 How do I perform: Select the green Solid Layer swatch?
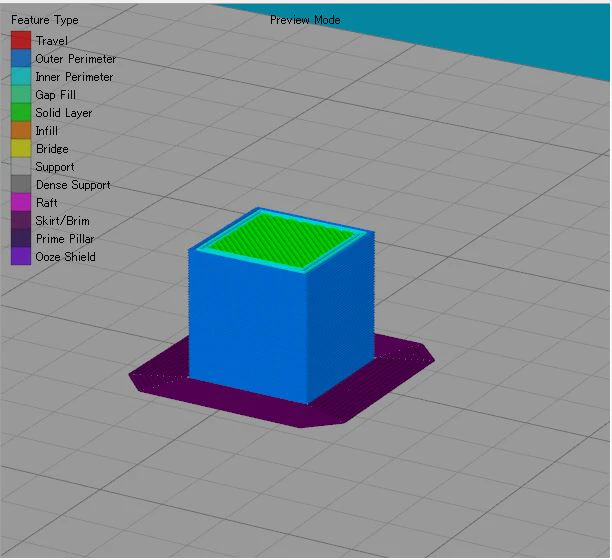[x=21, y=112]
